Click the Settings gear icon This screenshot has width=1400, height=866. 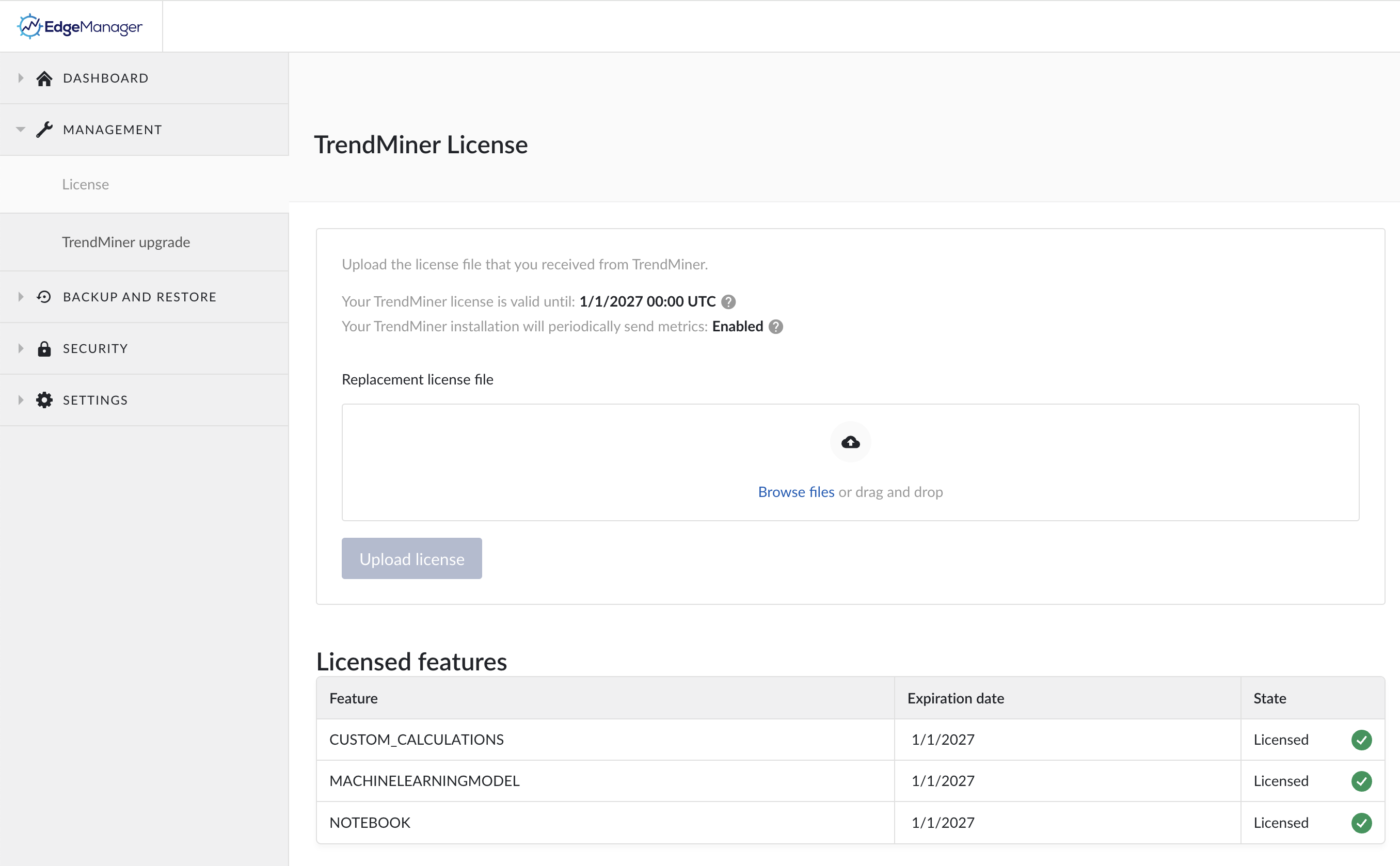click(44, 400)
